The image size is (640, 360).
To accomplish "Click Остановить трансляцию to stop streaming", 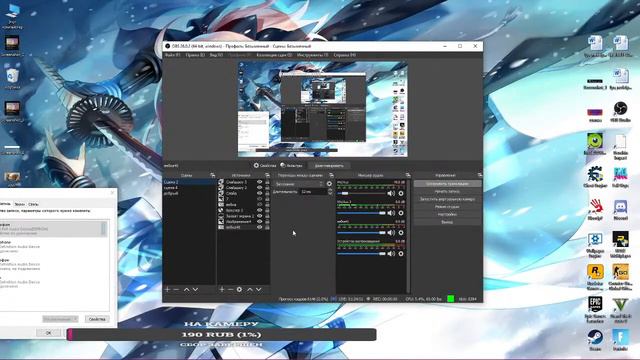I will 447,184.
